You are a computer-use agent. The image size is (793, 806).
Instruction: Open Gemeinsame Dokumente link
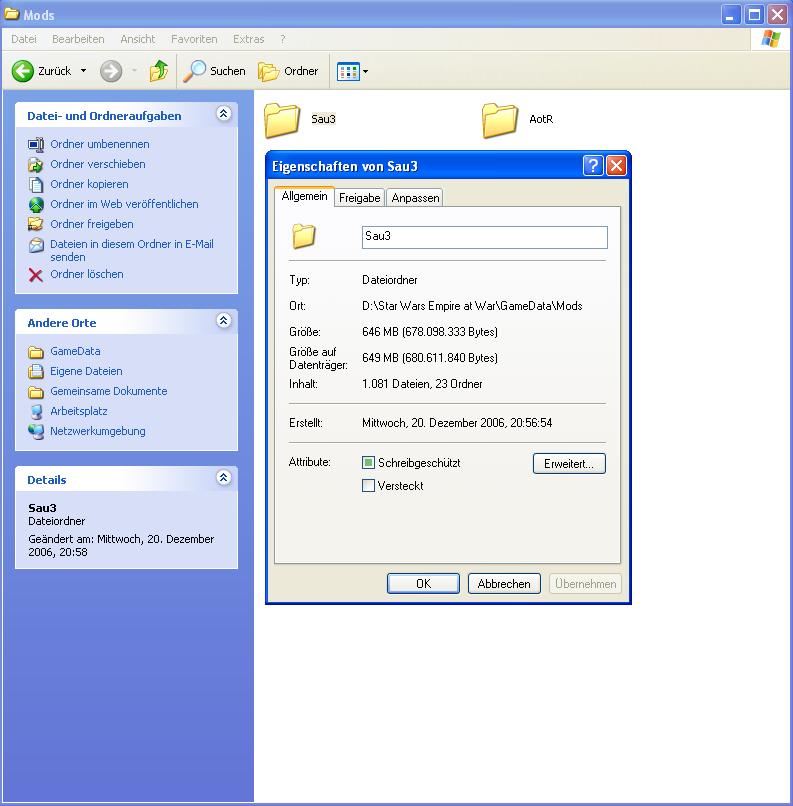(109, 391)
